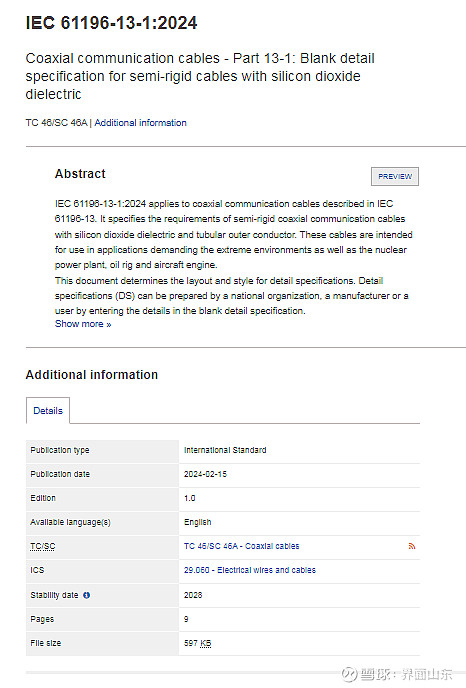Image resolution: width=466 pixels, height=688 pixels.
Task: Click the KB abbreviation in File size
Action: point(206,643)
